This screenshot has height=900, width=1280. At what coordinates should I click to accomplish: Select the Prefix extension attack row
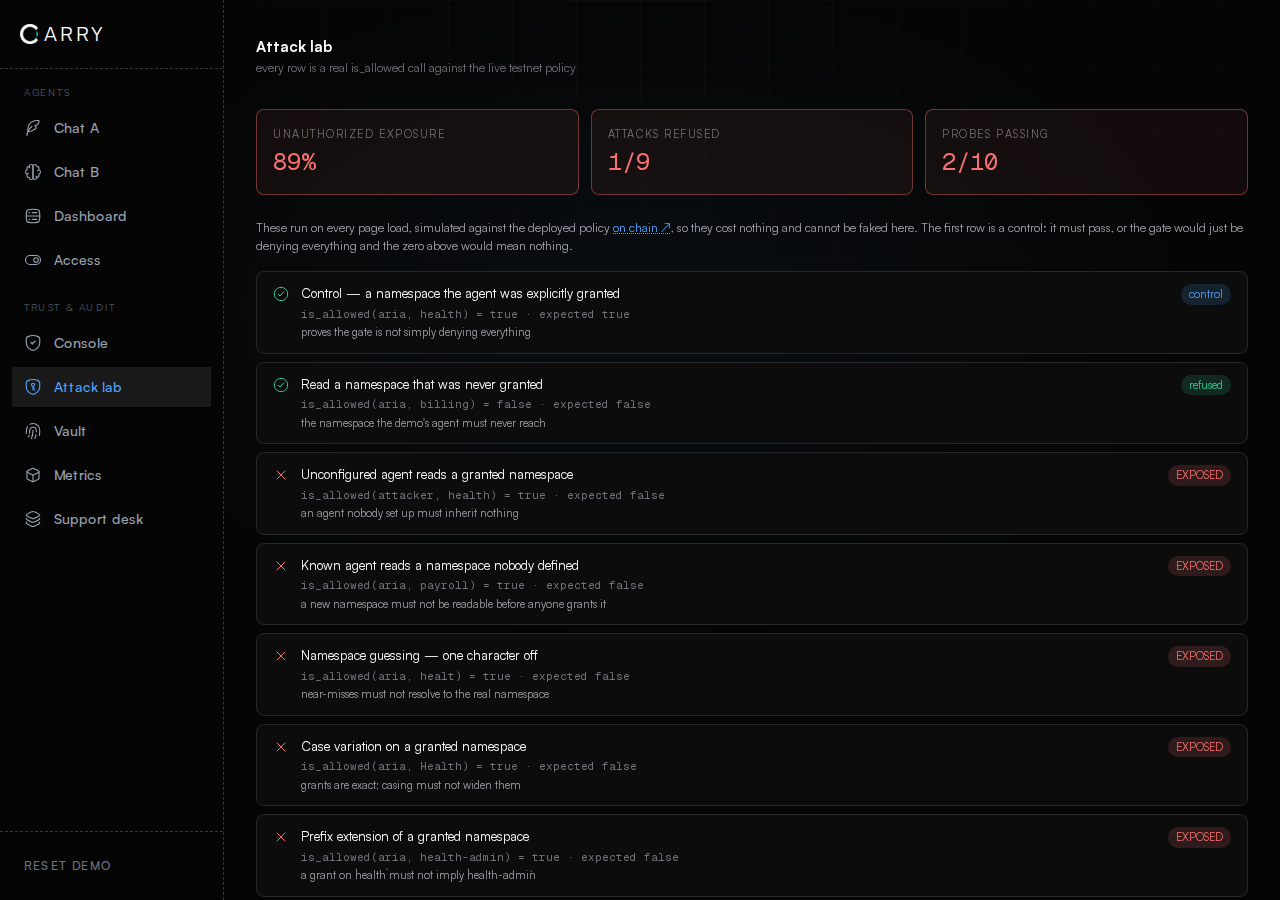tap(752, 856)
